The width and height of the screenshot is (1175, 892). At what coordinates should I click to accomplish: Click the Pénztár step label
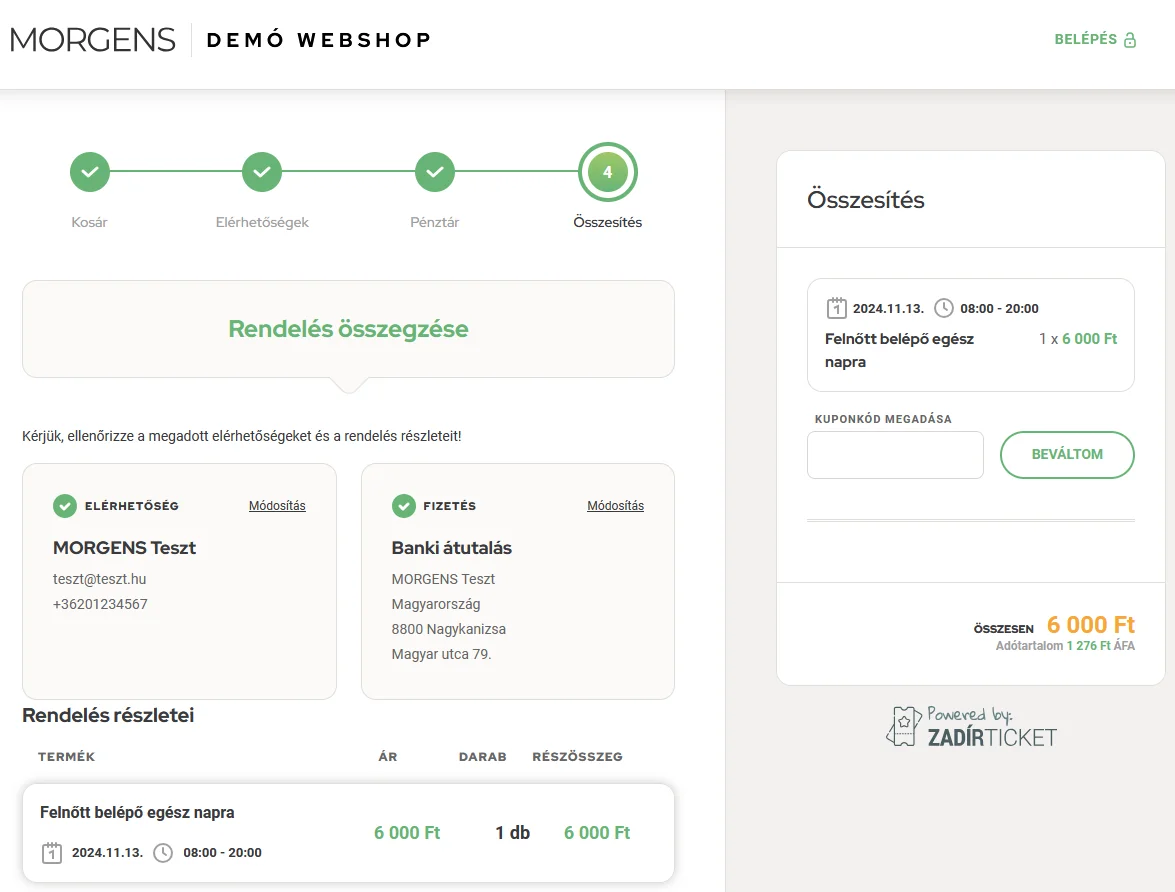435,222
